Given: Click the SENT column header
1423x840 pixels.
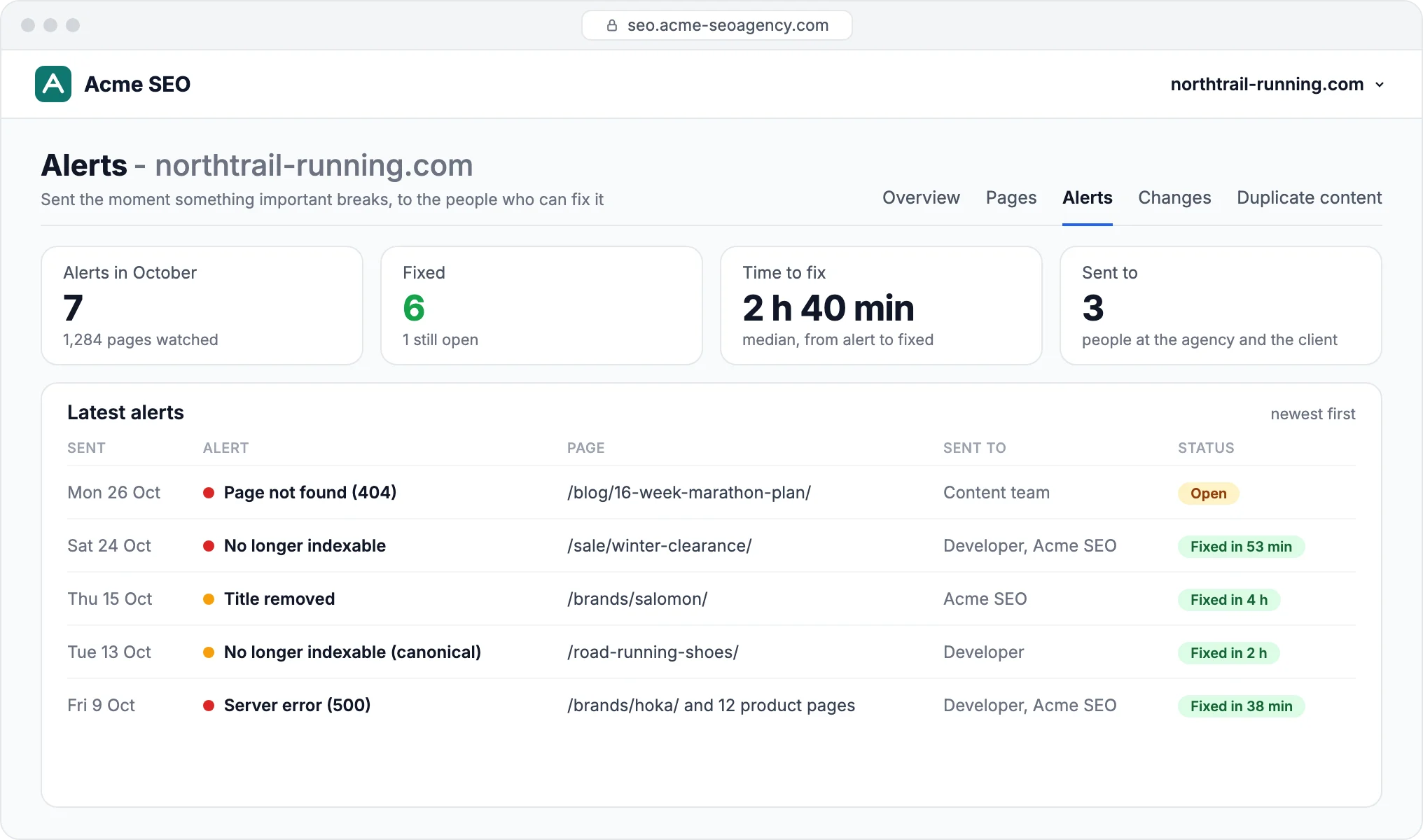Looking at the screenshot, I should [x=86, y=448].
